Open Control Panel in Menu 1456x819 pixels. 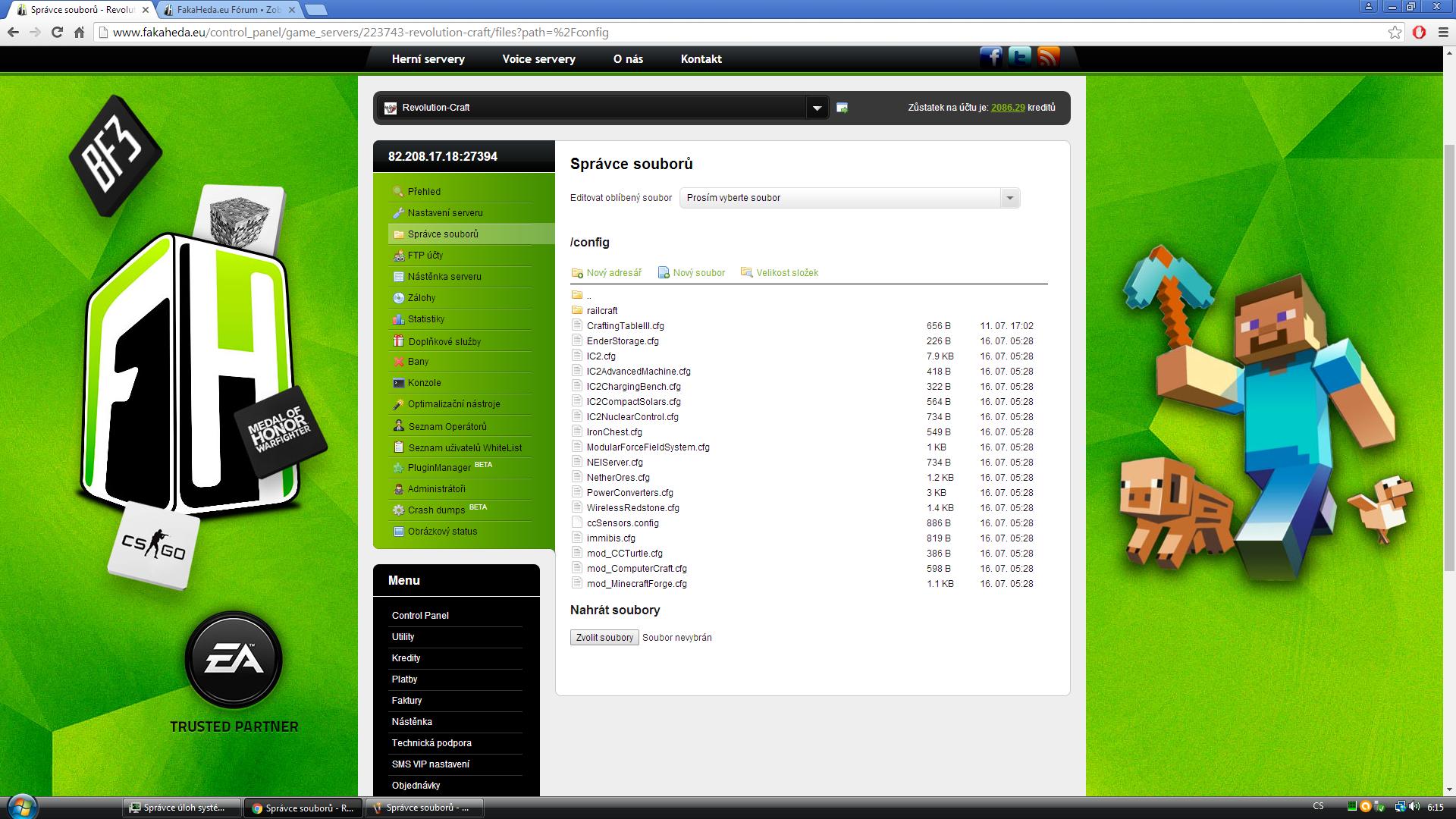[x=420, y=616]
